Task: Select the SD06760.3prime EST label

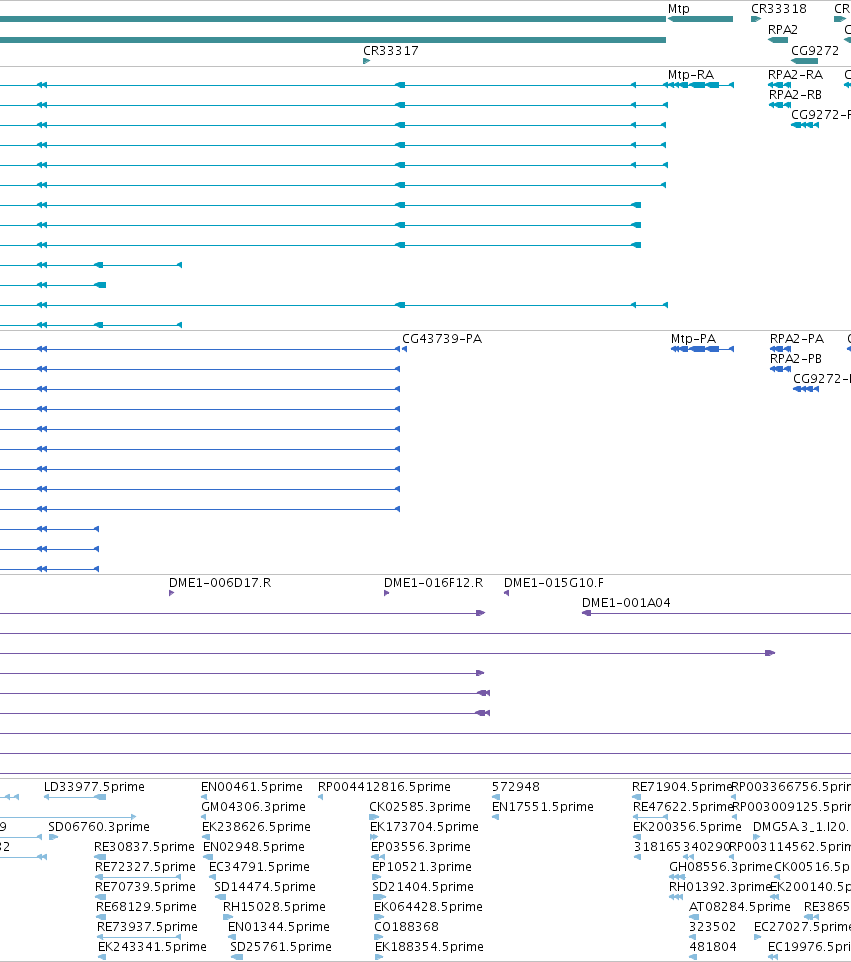Action: (99, 826)
